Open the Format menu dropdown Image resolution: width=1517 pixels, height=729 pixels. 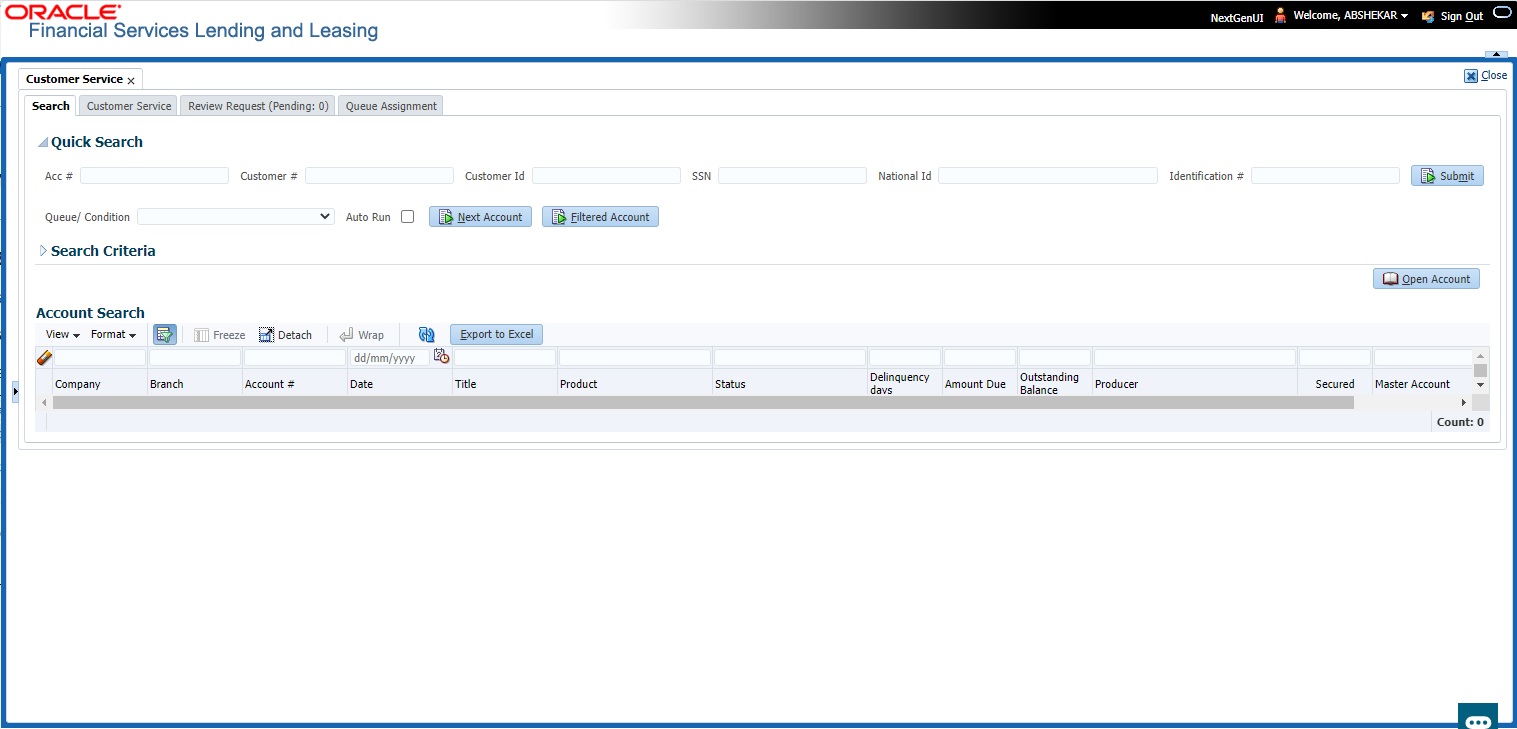(x=113, y=335)
